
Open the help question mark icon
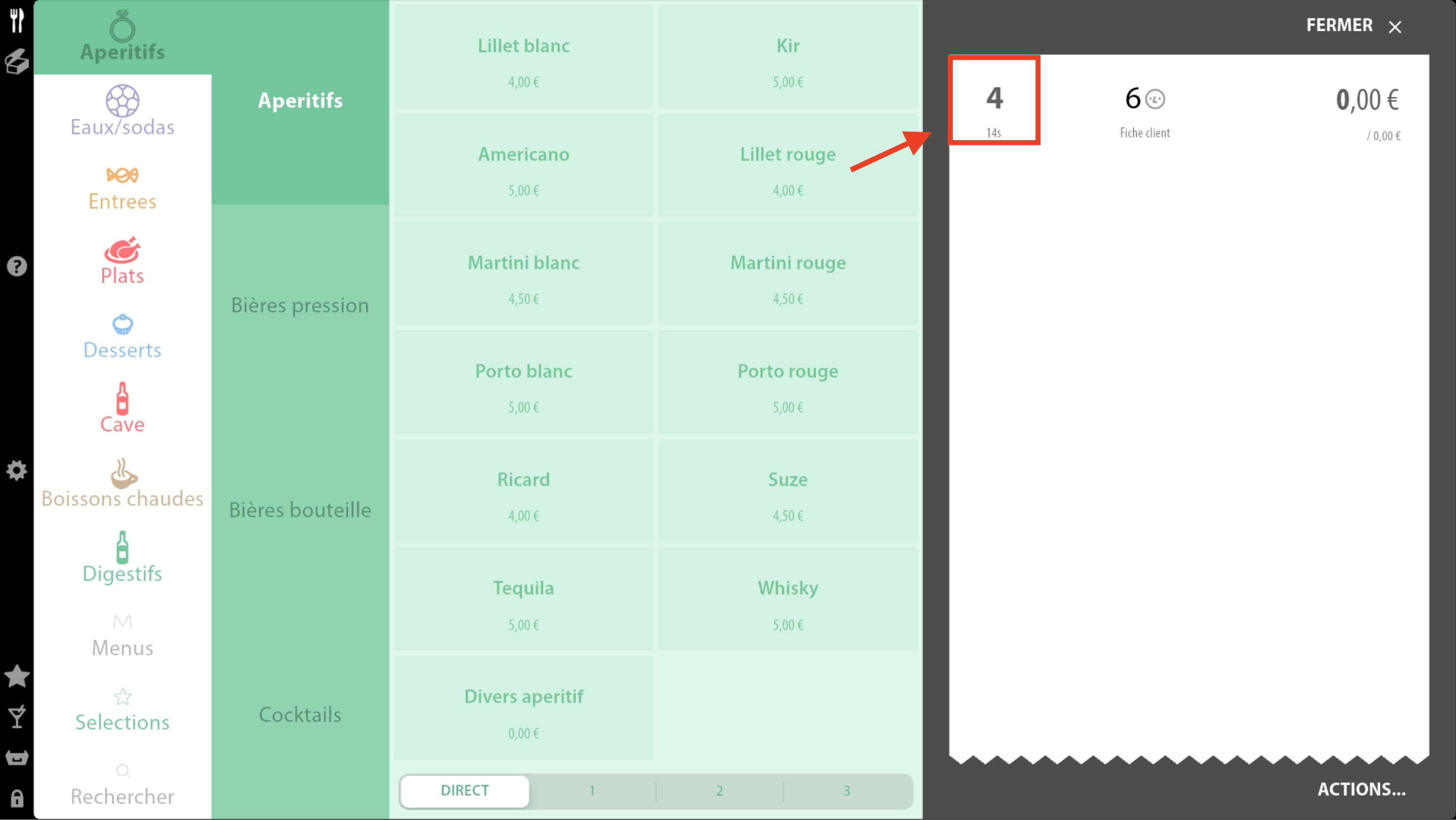(x=17, y=265)
